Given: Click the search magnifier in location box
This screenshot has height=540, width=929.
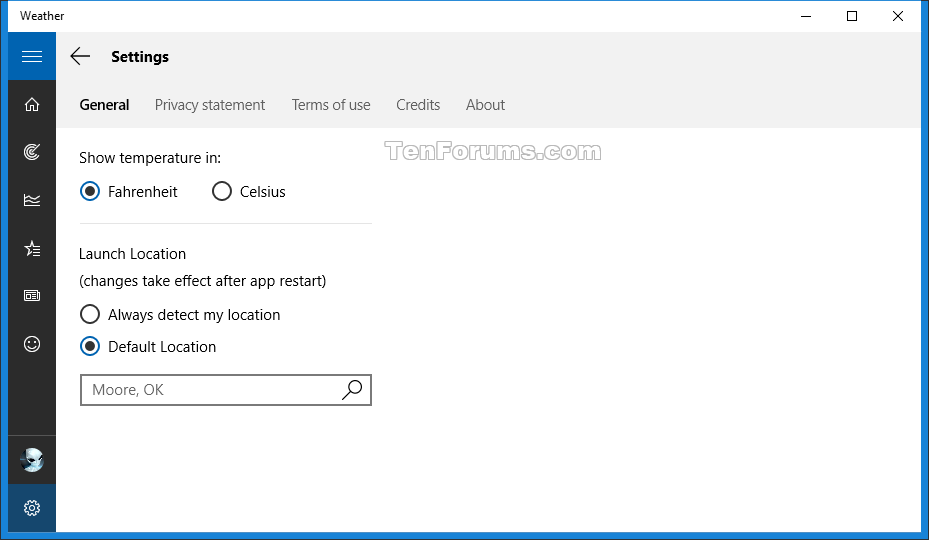Looking at the screenshot, I should pos(352,389).
